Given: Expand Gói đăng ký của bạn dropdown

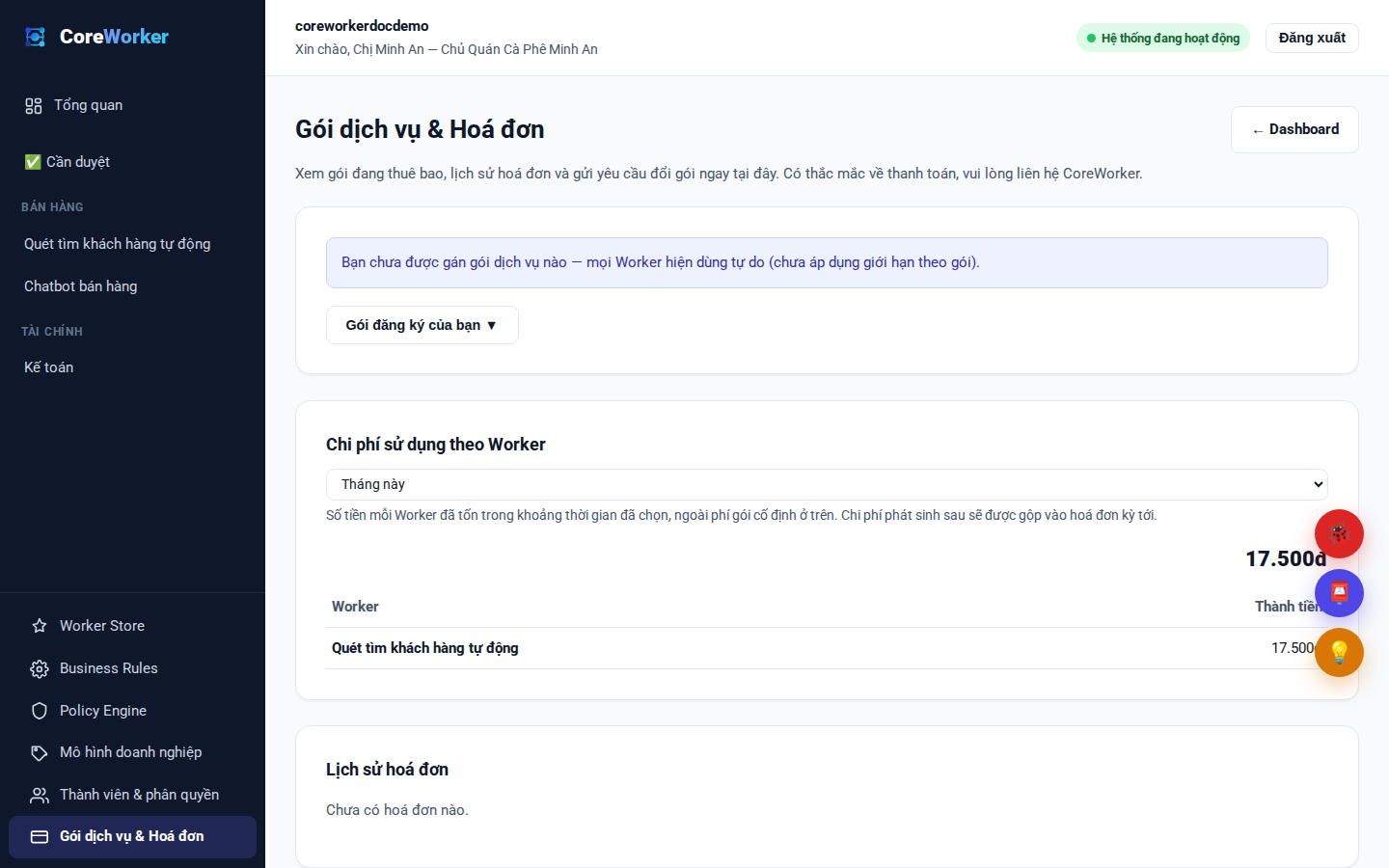Looking at the screenshot, I should tap(422, 325).
